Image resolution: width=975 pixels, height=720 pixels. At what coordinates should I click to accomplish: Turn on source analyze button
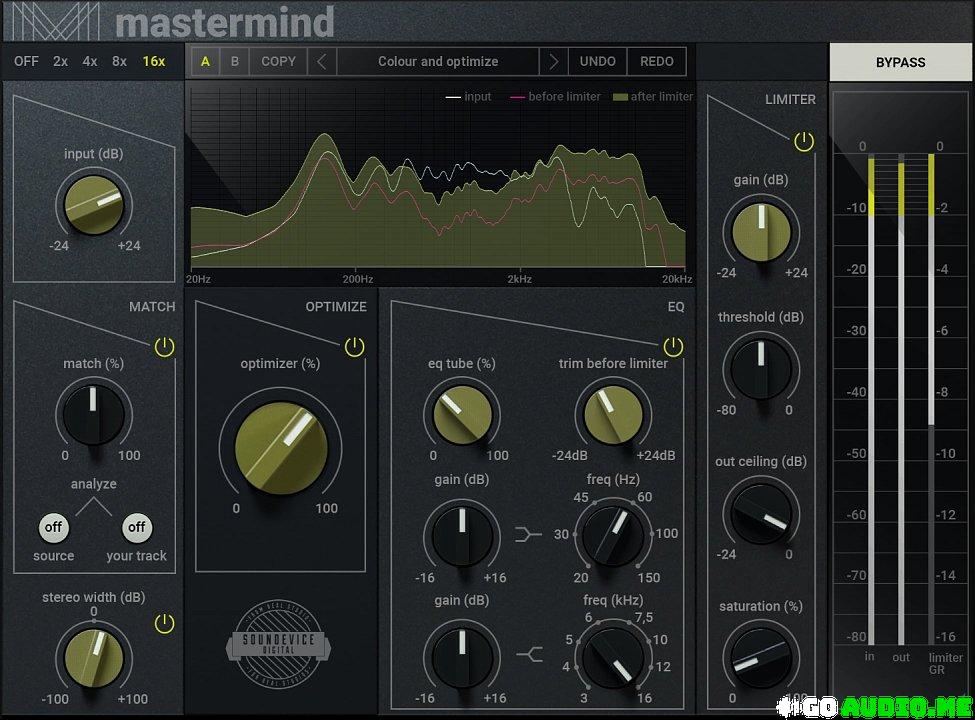pyautogui.click(x=53, y=527)
